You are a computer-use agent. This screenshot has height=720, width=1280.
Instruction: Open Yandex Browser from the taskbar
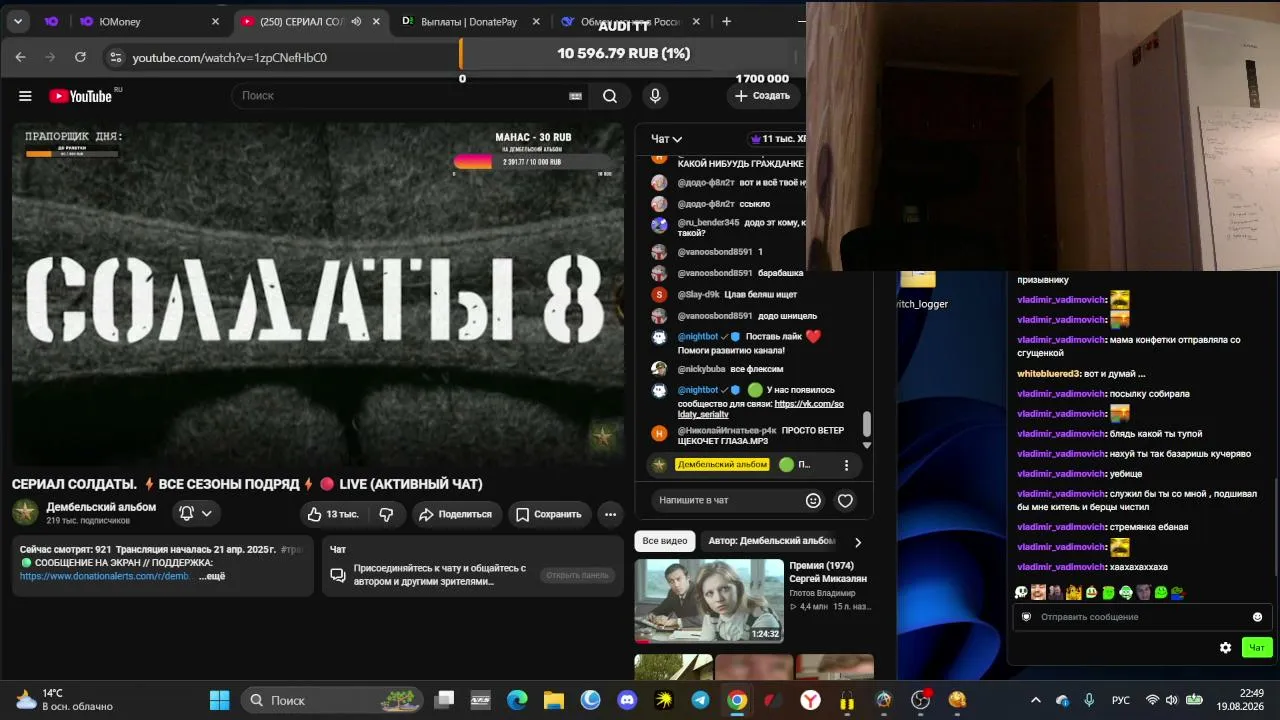pos(810,700)
